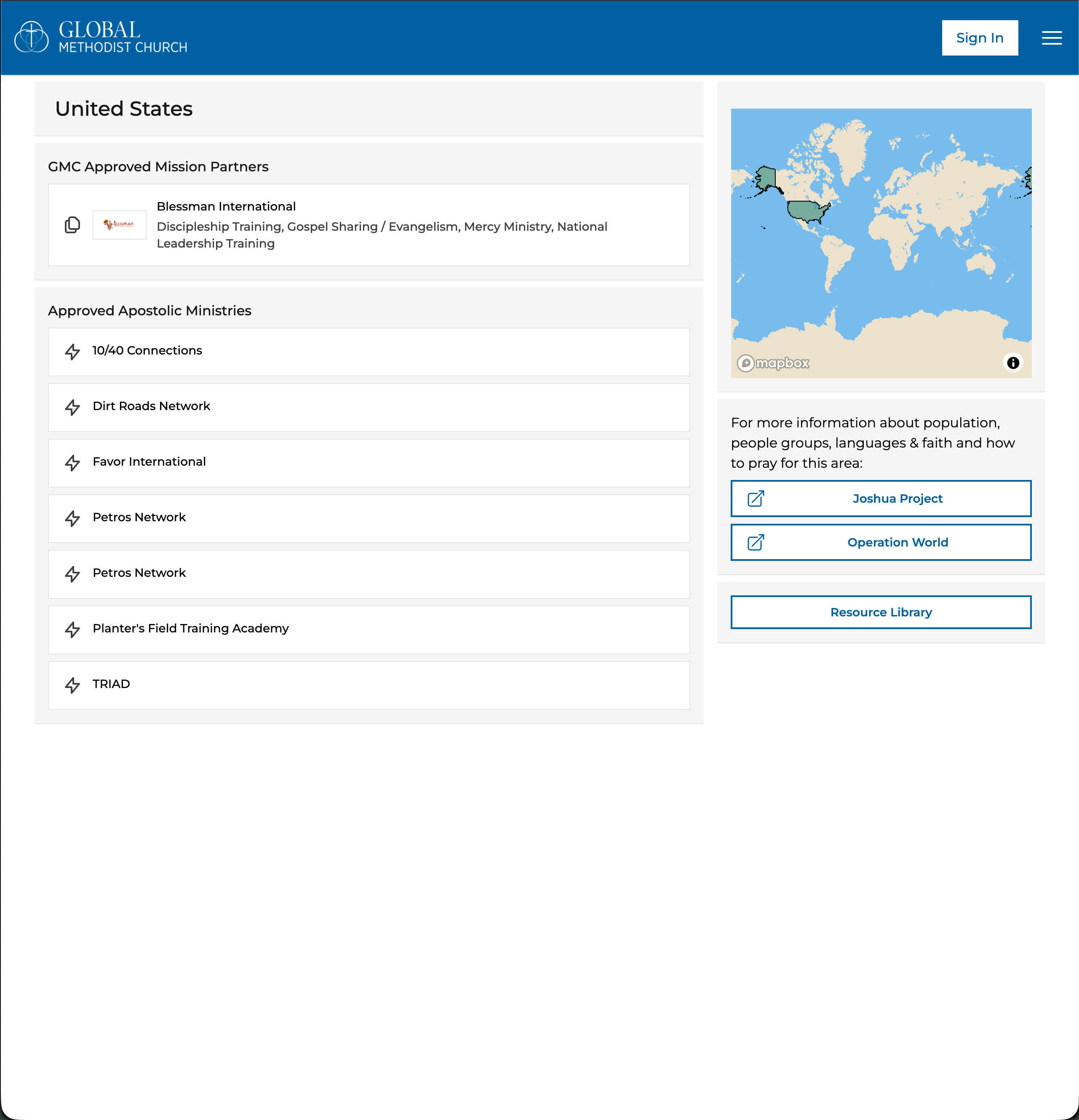Image resolution: width=1079 pixels, height=1120 pixels.
Task: Click the Discipleship Training description text
Action: click(x=382, y=235)
